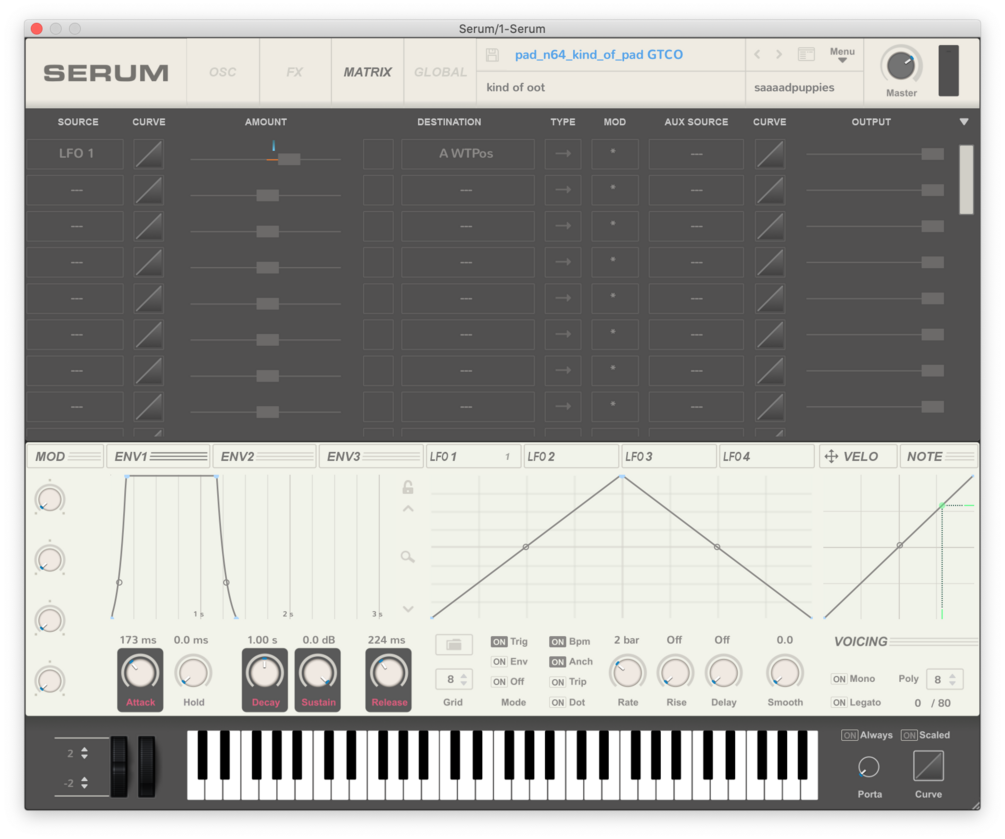The width and height of the screenshot is (1005, 839).
Task: Go to previous preset arrow
Action: 758,54
